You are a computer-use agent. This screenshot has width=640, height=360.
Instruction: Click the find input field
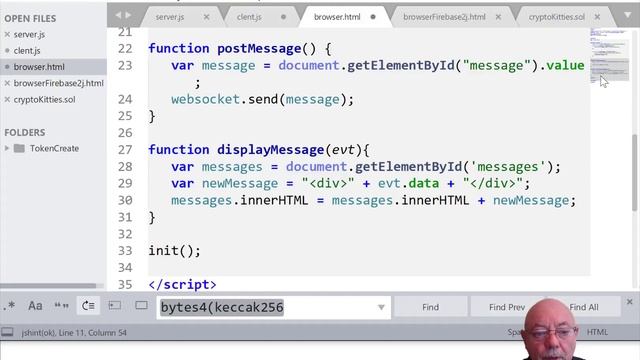pyautogui.click(x=273, y=307)
